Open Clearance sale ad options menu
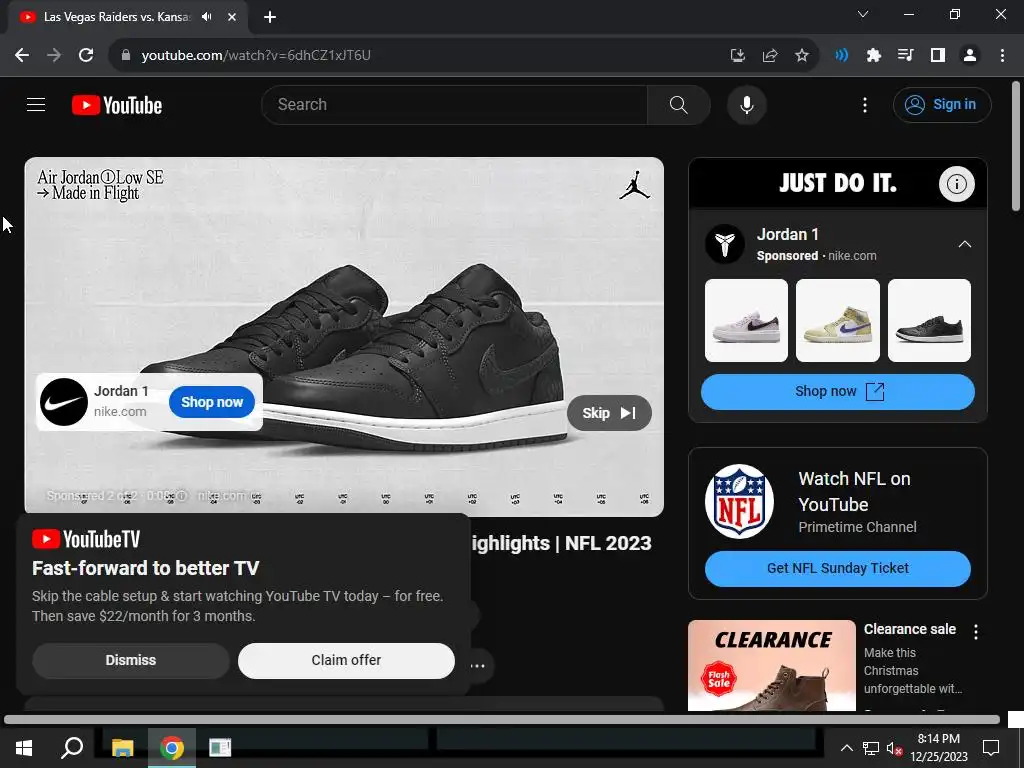 coord(976,632)
